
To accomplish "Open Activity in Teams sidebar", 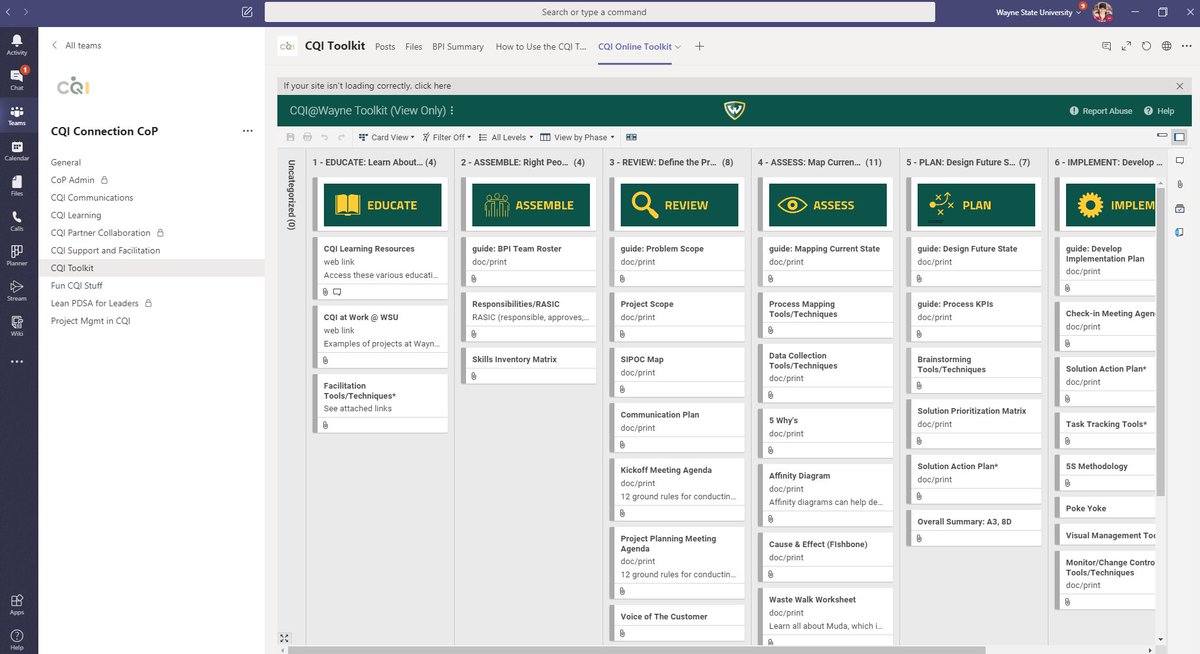I will click(x=17, y=43).
